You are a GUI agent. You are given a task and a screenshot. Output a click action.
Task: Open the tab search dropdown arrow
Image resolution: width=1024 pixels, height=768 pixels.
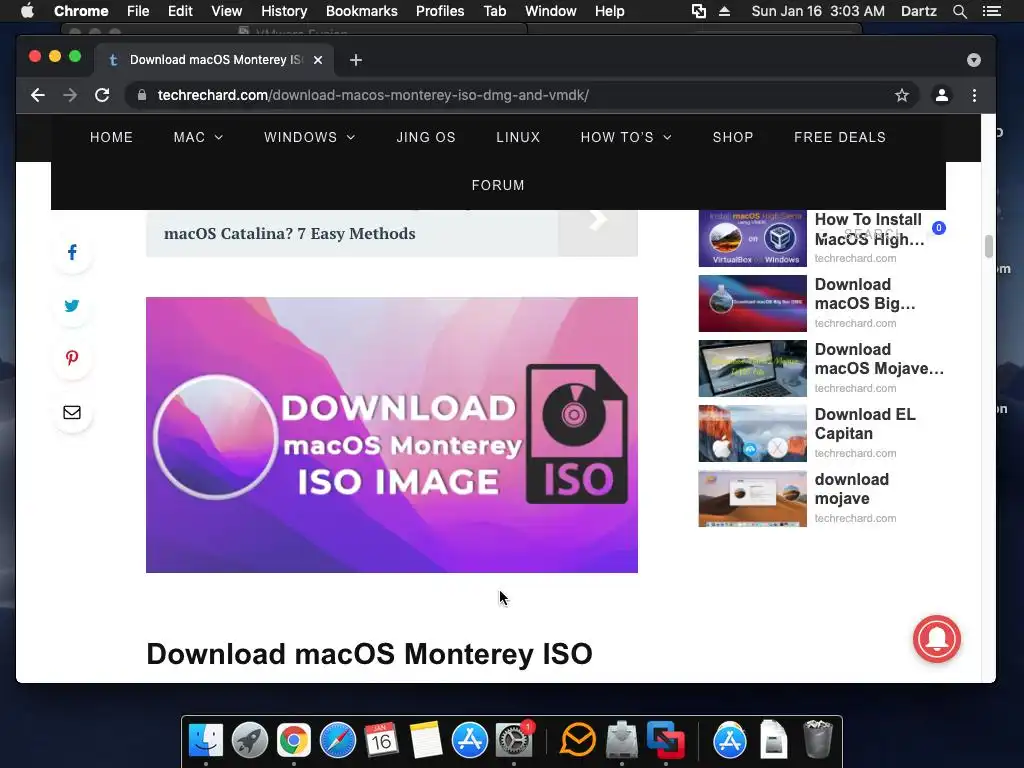point(974,60)
